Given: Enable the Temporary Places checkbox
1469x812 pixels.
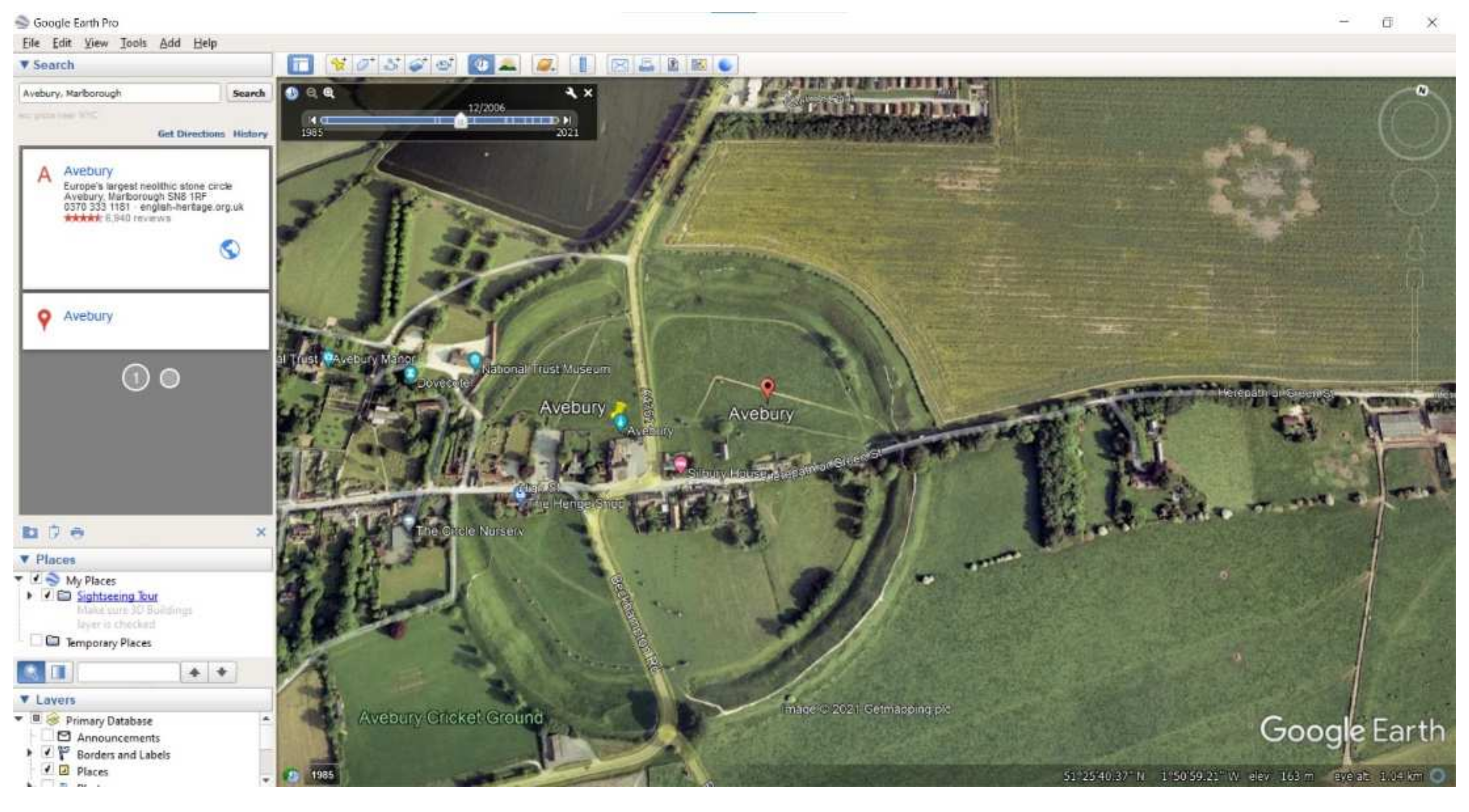Looking at the screenshot, I should tap(36, 641).
